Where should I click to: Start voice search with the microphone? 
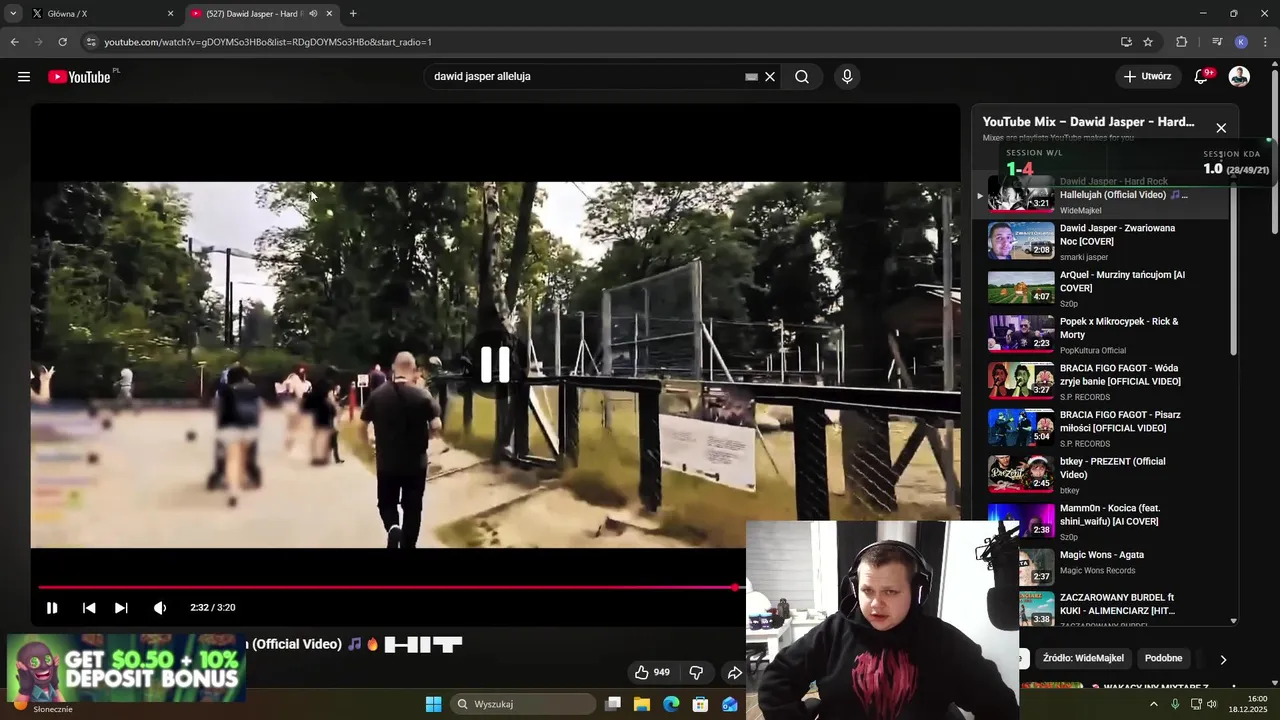coord(847,77)
